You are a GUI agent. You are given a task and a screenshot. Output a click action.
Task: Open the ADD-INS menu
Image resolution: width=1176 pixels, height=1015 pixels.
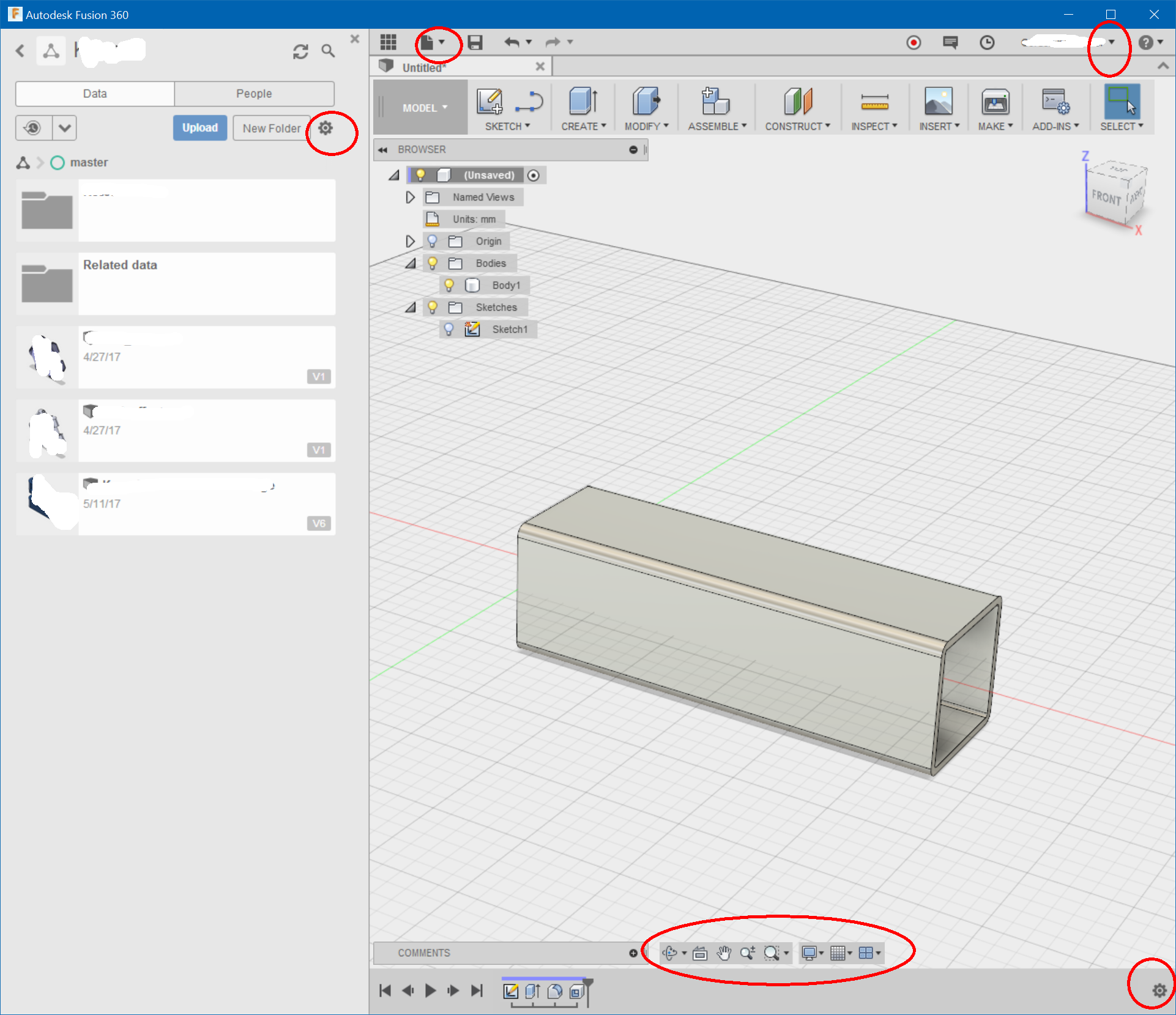(x=1055, y=126)
